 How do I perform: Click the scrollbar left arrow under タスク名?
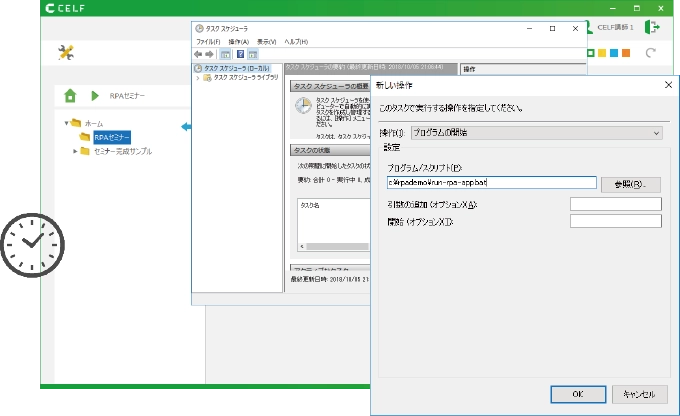coord(302,246)
